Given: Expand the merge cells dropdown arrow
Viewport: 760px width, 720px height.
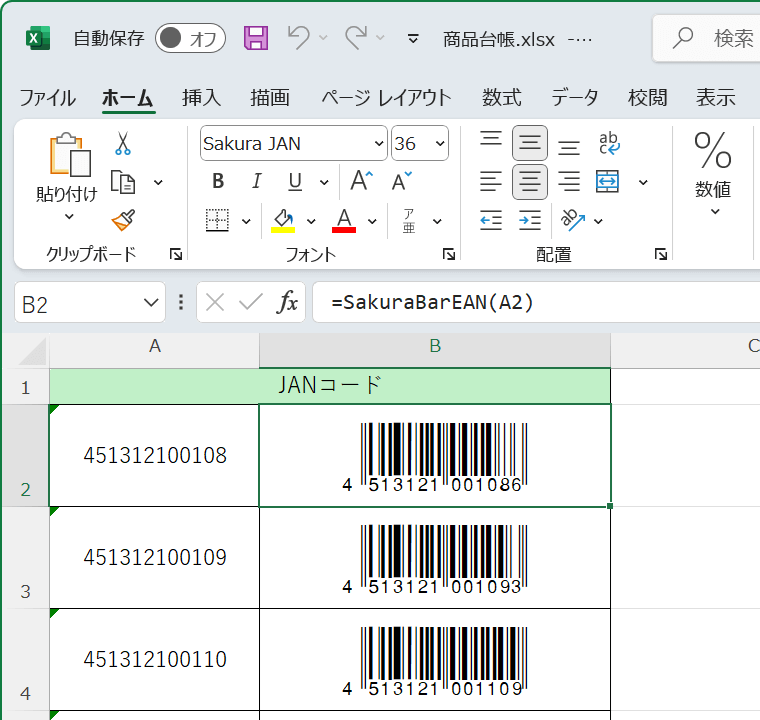Looking at the screenshot, I should tap(643, 183).
